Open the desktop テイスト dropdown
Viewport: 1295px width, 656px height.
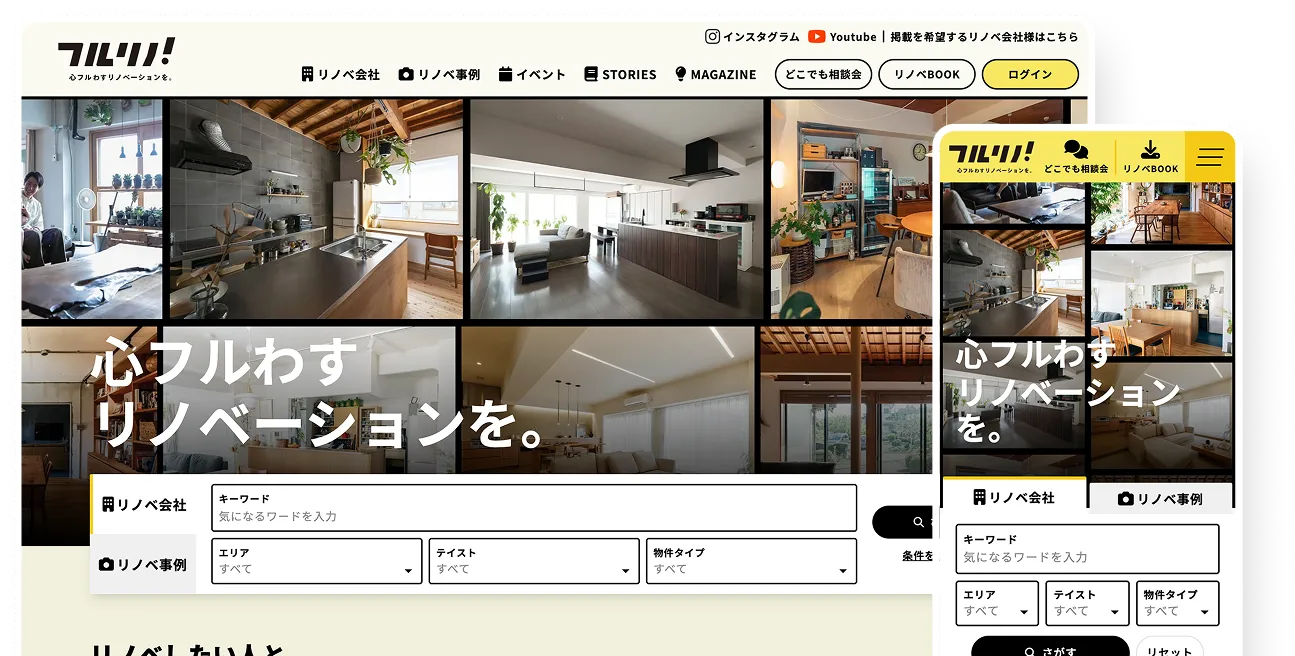coord(534,561)
